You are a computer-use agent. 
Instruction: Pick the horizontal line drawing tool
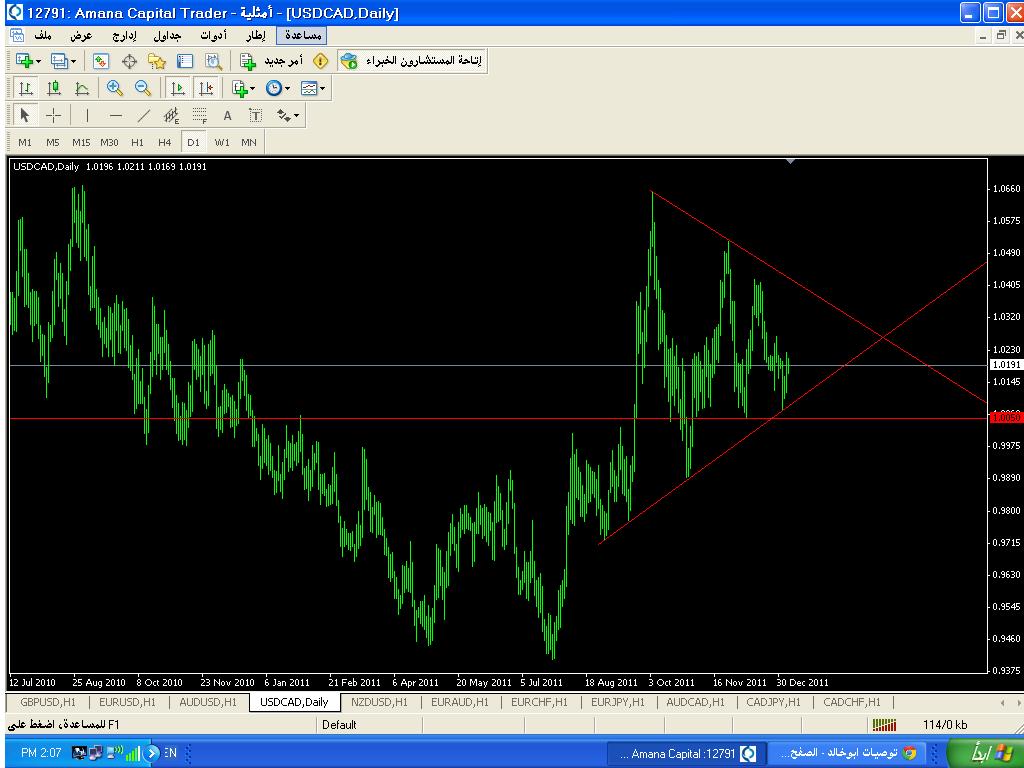tap(115, 115)
